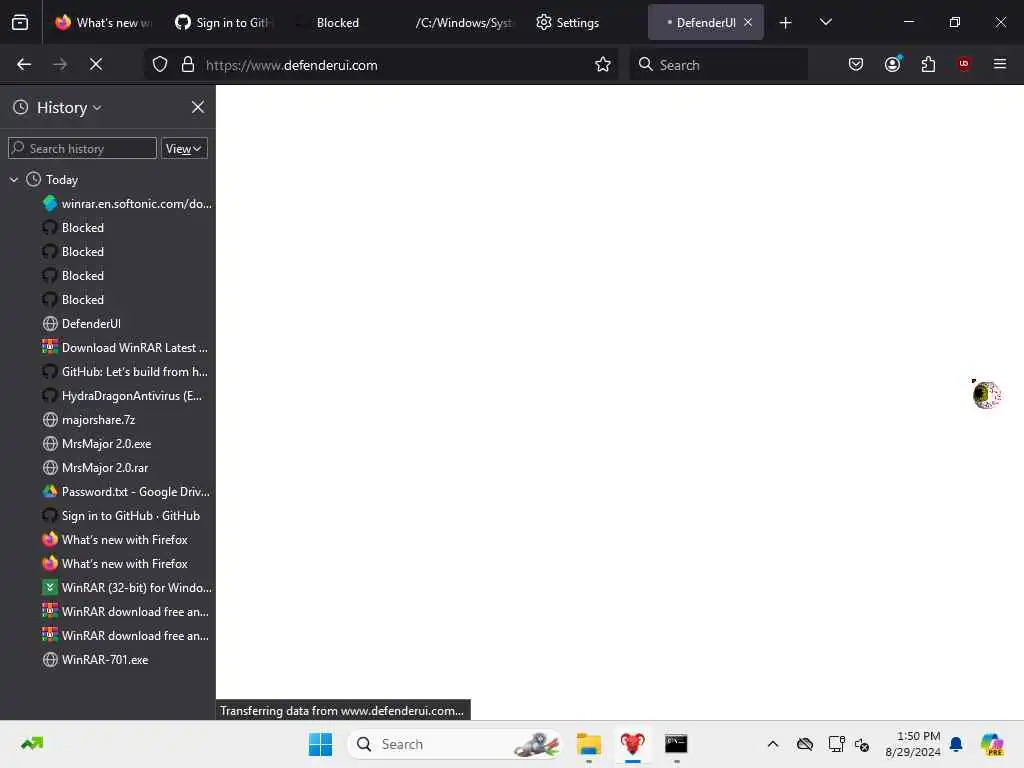Click the display network tray icon

point(837,744)
